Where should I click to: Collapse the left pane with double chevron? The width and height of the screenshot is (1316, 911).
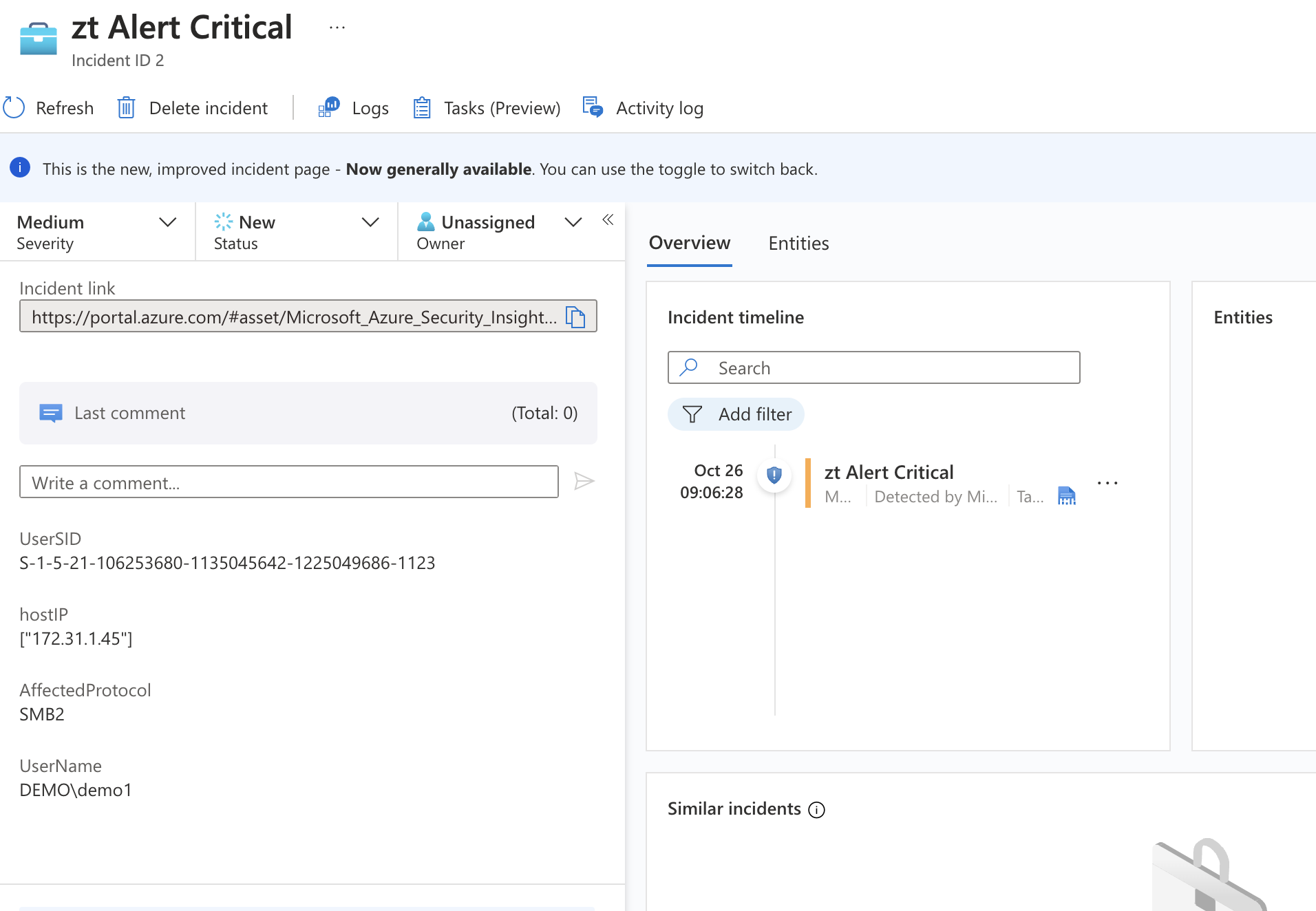click(608, 219)
